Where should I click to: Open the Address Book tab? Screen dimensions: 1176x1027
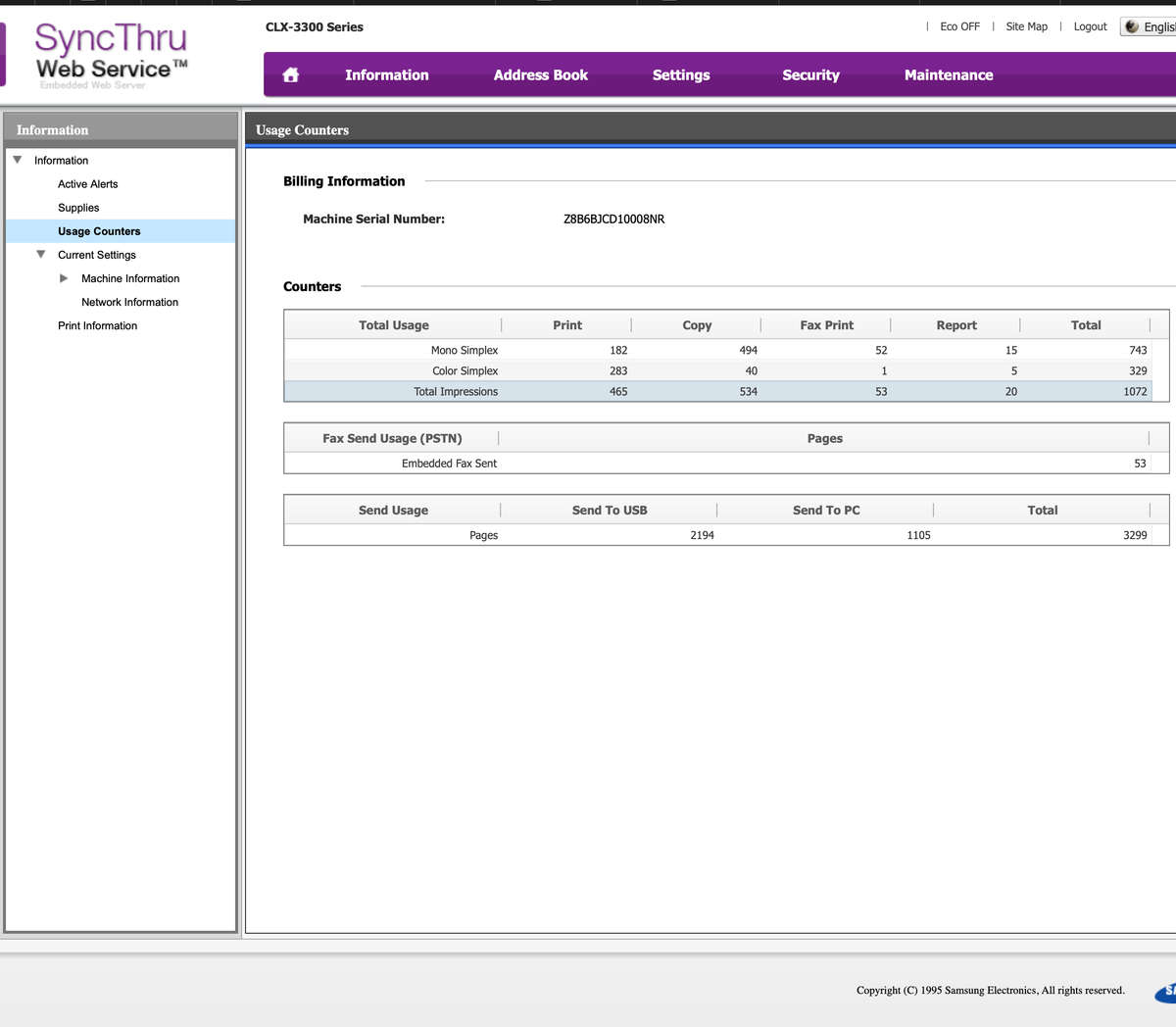(x=540, y=75)
